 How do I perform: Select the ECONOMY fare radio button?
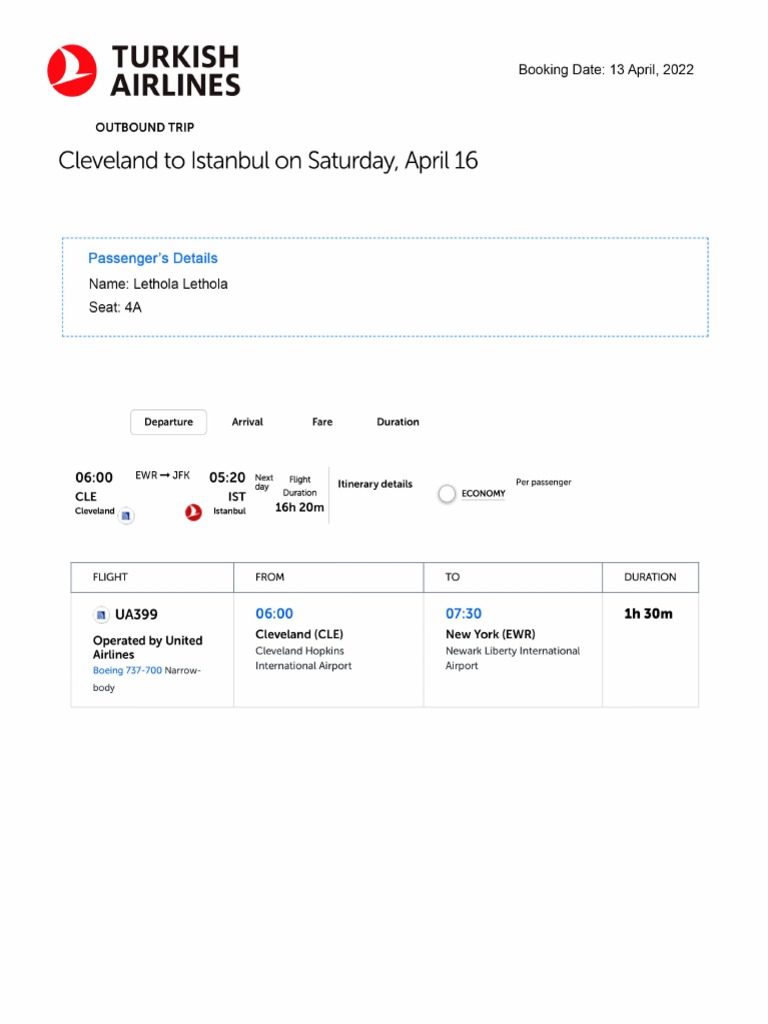click(447, 494)
